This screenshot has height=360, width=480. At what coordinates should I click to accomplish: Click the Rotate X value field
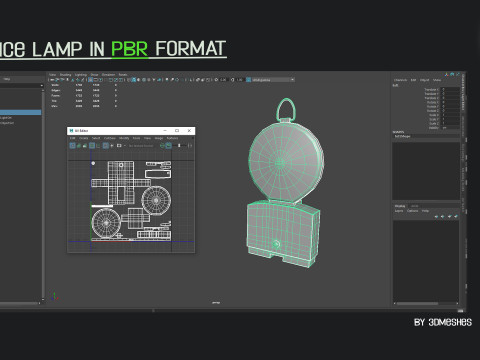pos(450,102)
